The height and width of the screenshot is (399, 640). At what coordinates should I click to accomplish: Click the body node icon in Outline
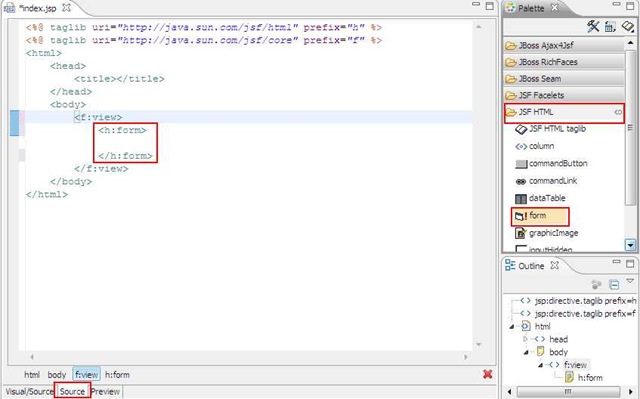point(540,351)
